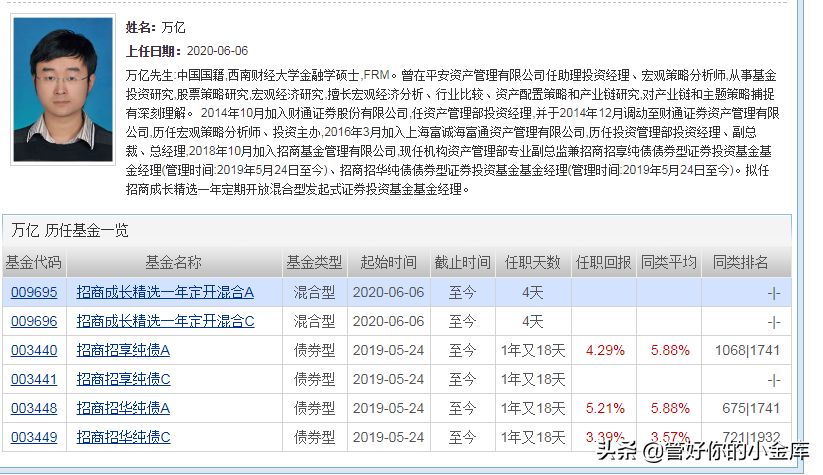Click the 同类平均 column header
823x475 pixels.
tap(669, 262)
